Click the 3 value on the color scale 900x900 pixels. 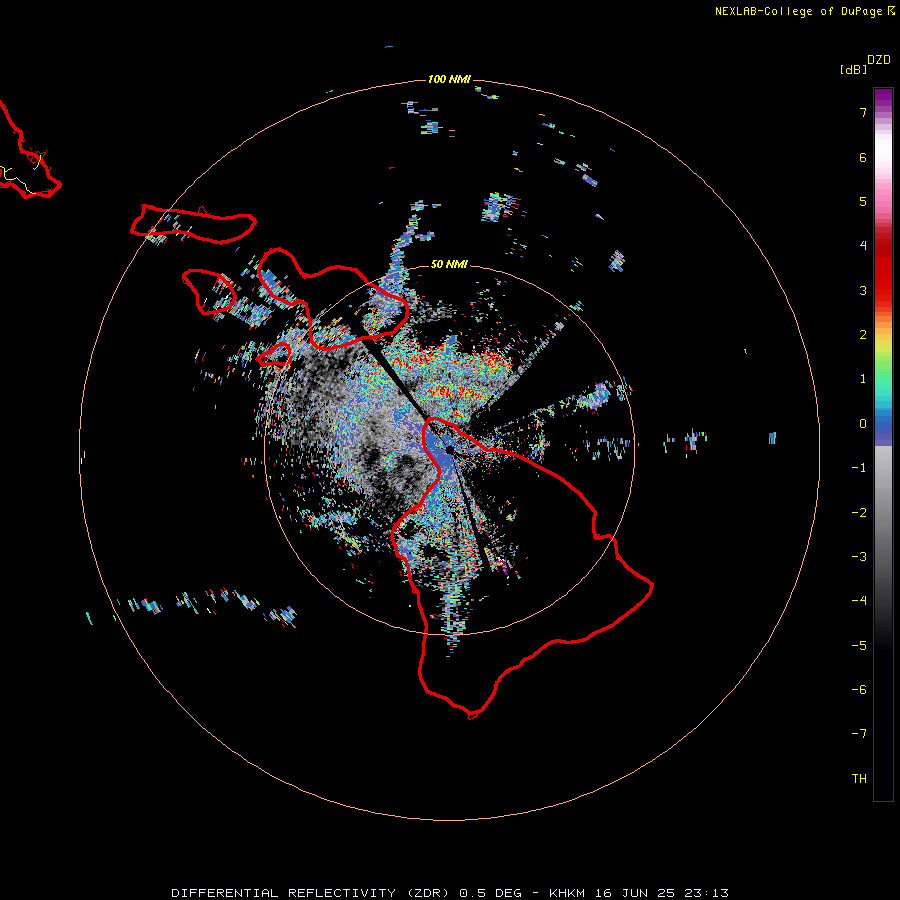click(x=863, y=290)
